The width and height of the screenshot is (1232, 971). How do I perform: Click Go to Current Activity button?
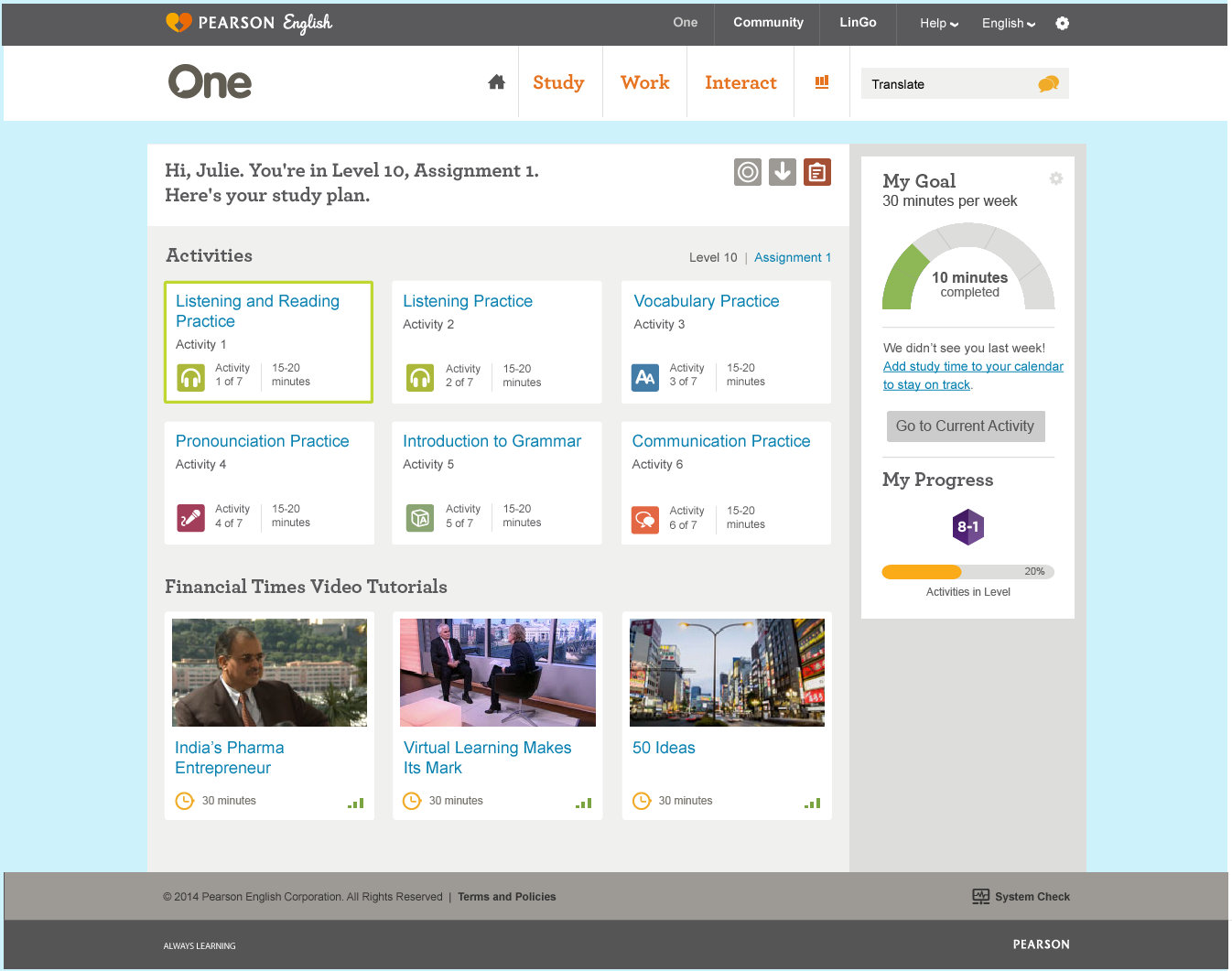click(966, 426)
